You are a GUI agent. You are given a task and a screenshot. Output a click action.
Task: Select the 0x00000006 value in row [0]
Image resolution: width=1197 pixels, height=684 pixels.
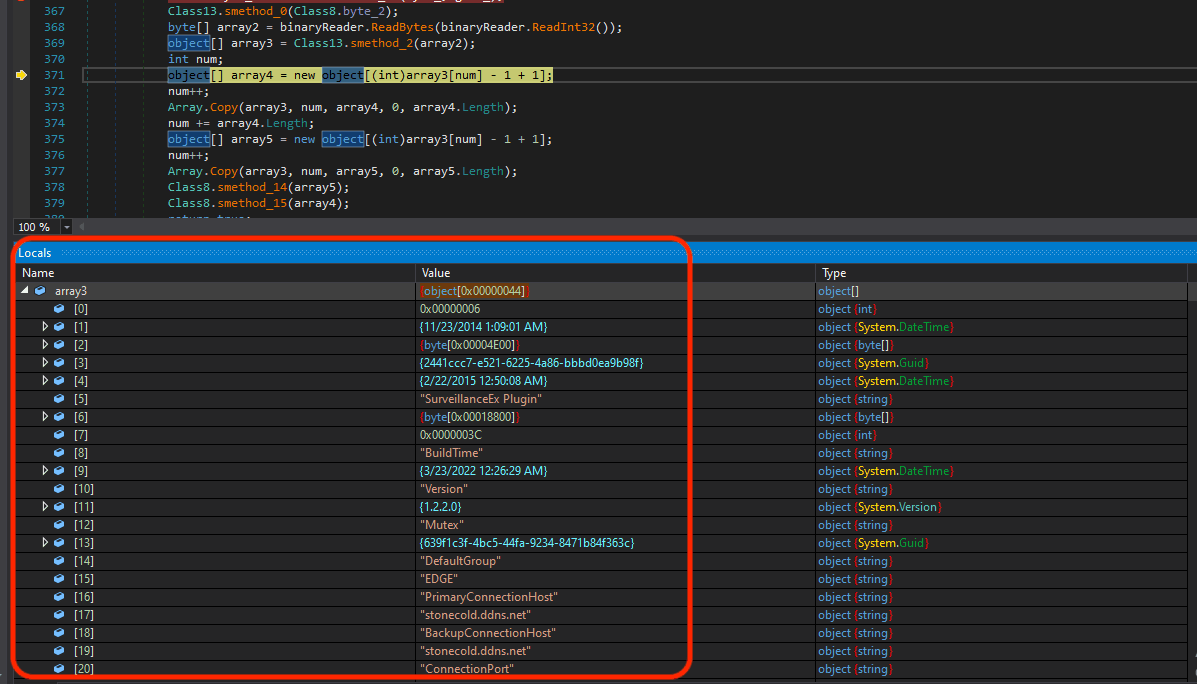pos(450,308)
